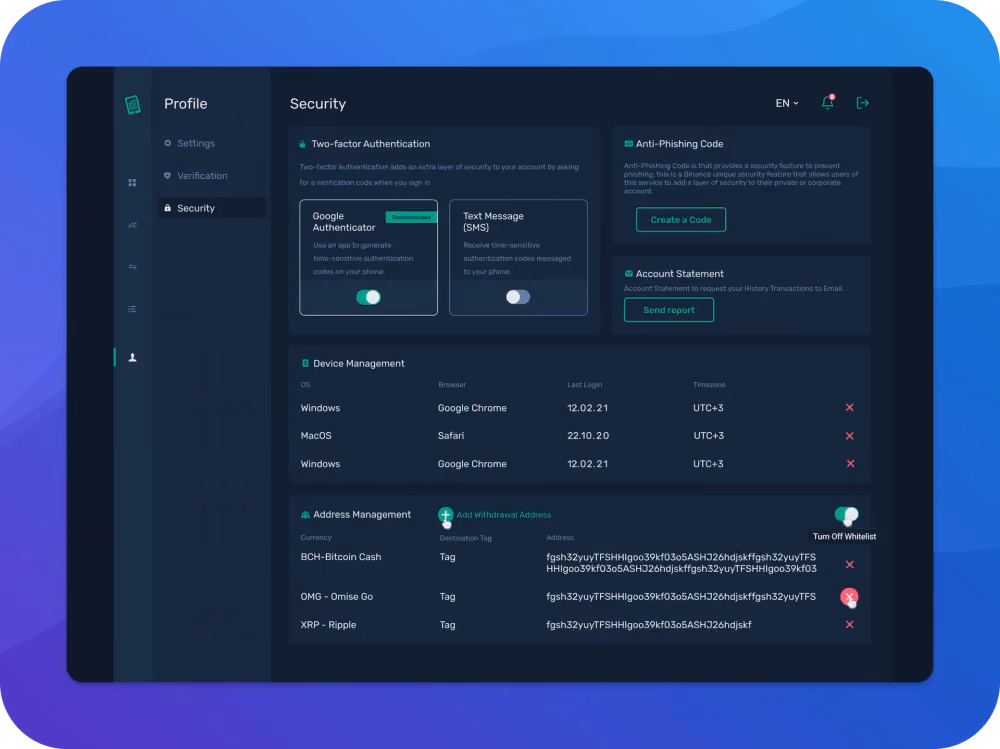Click the Send report button
This screenshot has height=749, width=1000.
668,310
